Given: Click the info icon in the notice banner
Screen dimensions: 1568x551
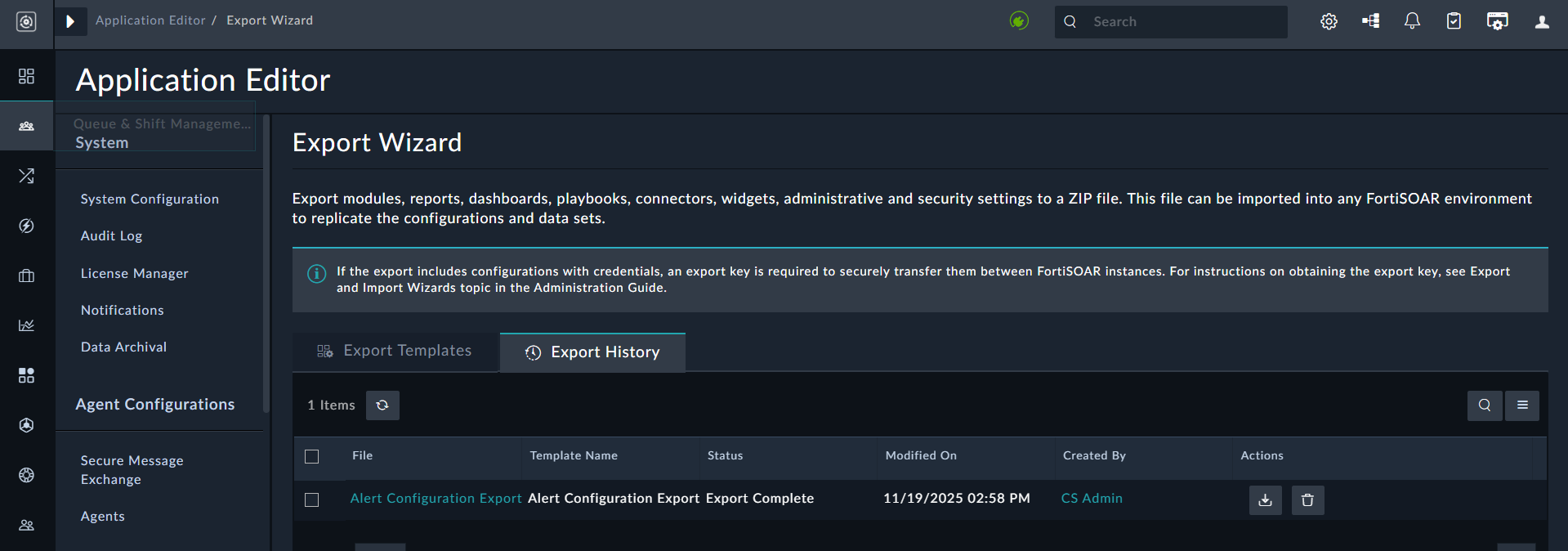Looking at the screenshot, I should pos(316,274).
